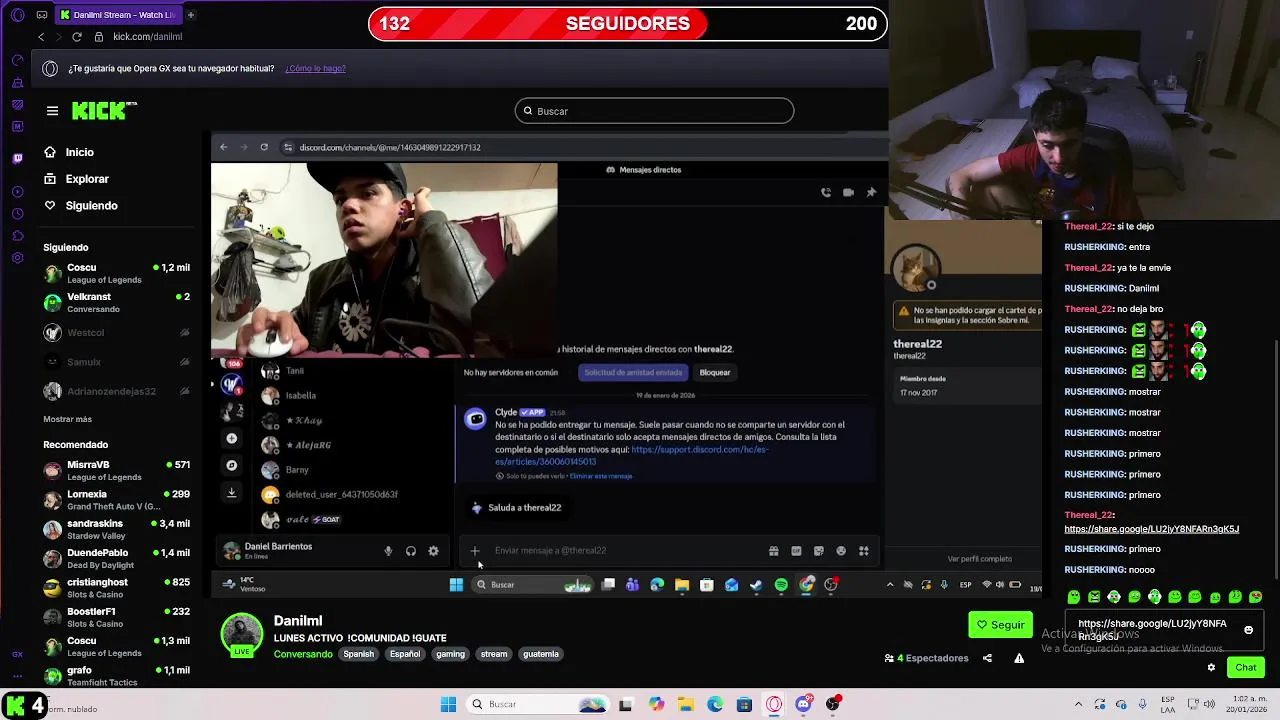Open offline Westcol channel entry
Image resolution: width=1280 pixels, height=720 pixels.
[116, 332]
